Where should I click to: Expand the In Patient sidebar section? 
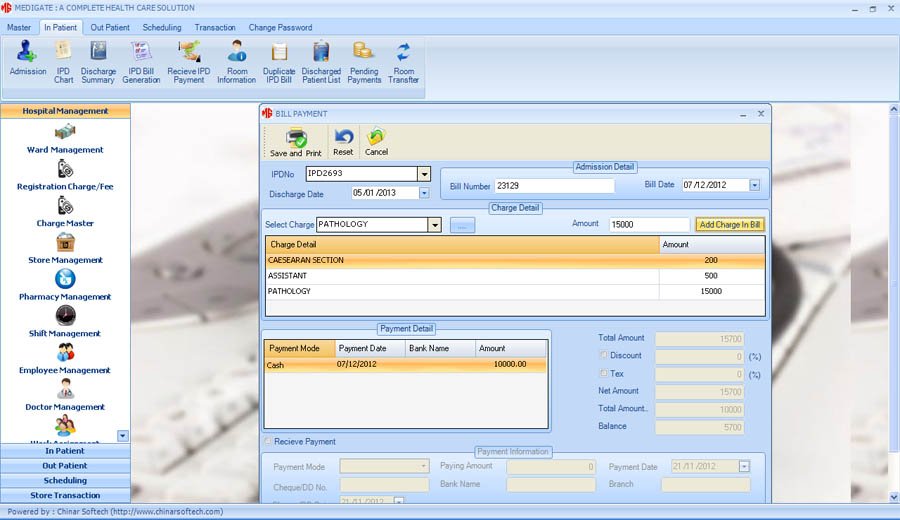[65, 451]
